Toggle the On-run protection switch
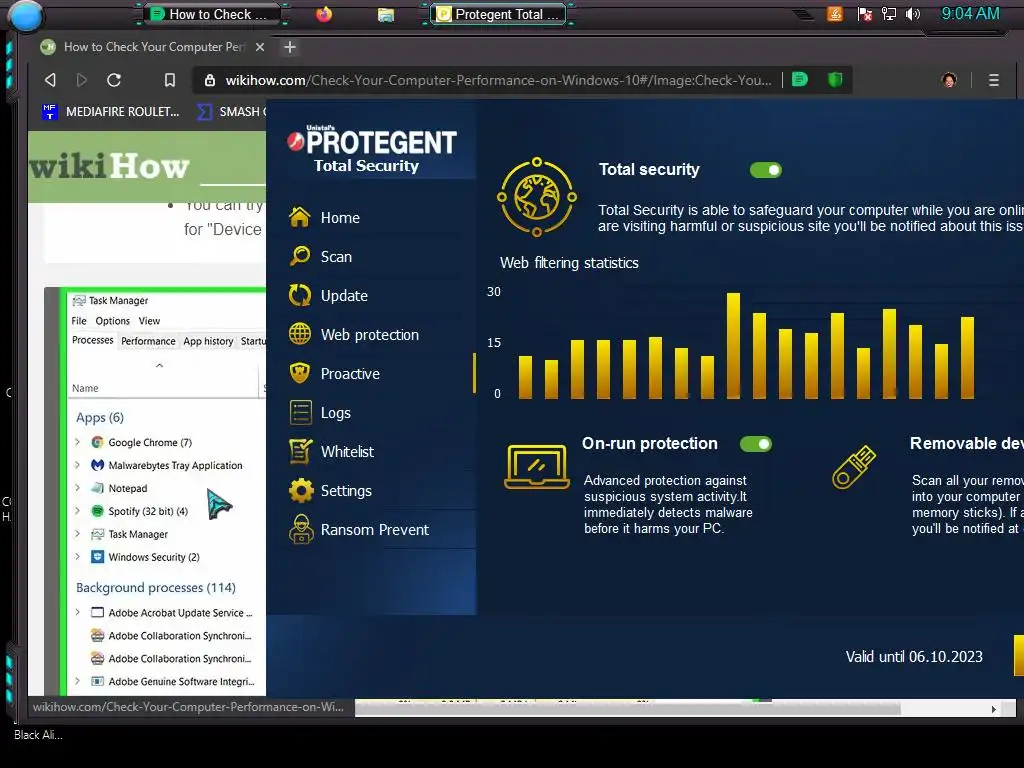Viewport: 1024px width, 768px height. (756, 444)
